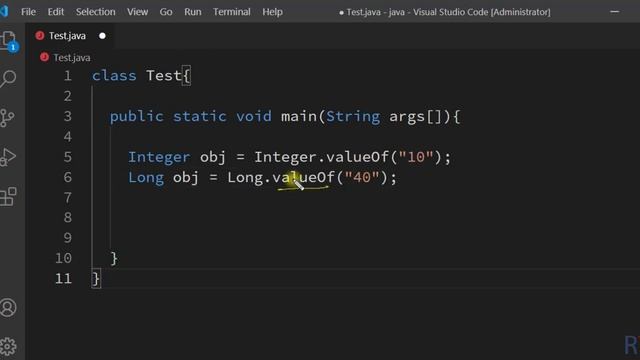
Task: Open the File menu
Action: click(28, 12)
